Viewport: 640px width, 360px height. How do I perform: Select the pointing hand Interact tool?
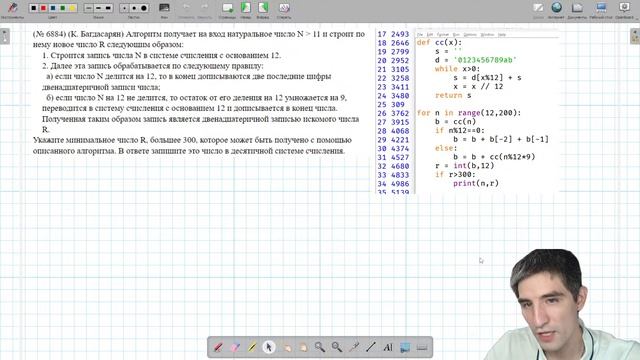pyautogui.click(x=287, y=347)
